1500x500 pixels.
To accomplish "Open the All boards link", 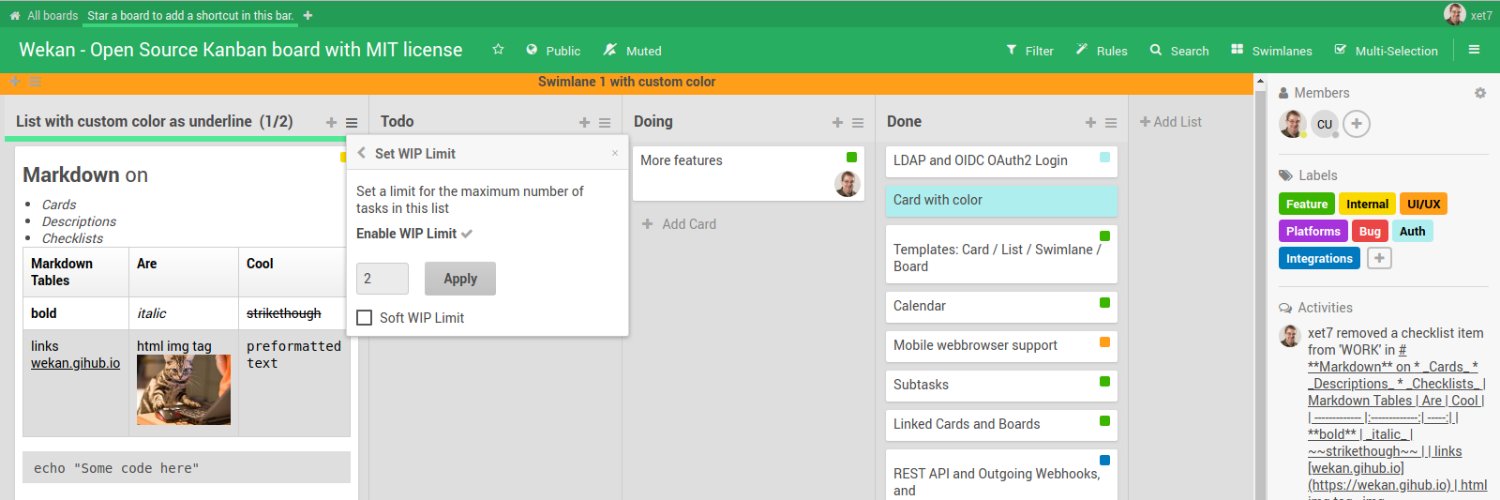I will [53, 15].
